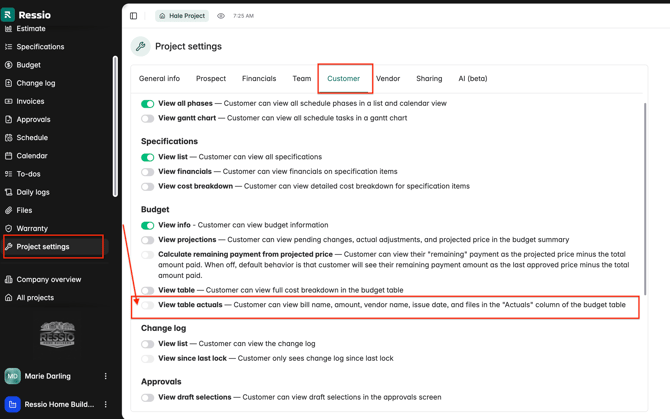This screenshot has height=419, width=670.
Task: Click the Files paperclip icon
Action: (9, 210)
